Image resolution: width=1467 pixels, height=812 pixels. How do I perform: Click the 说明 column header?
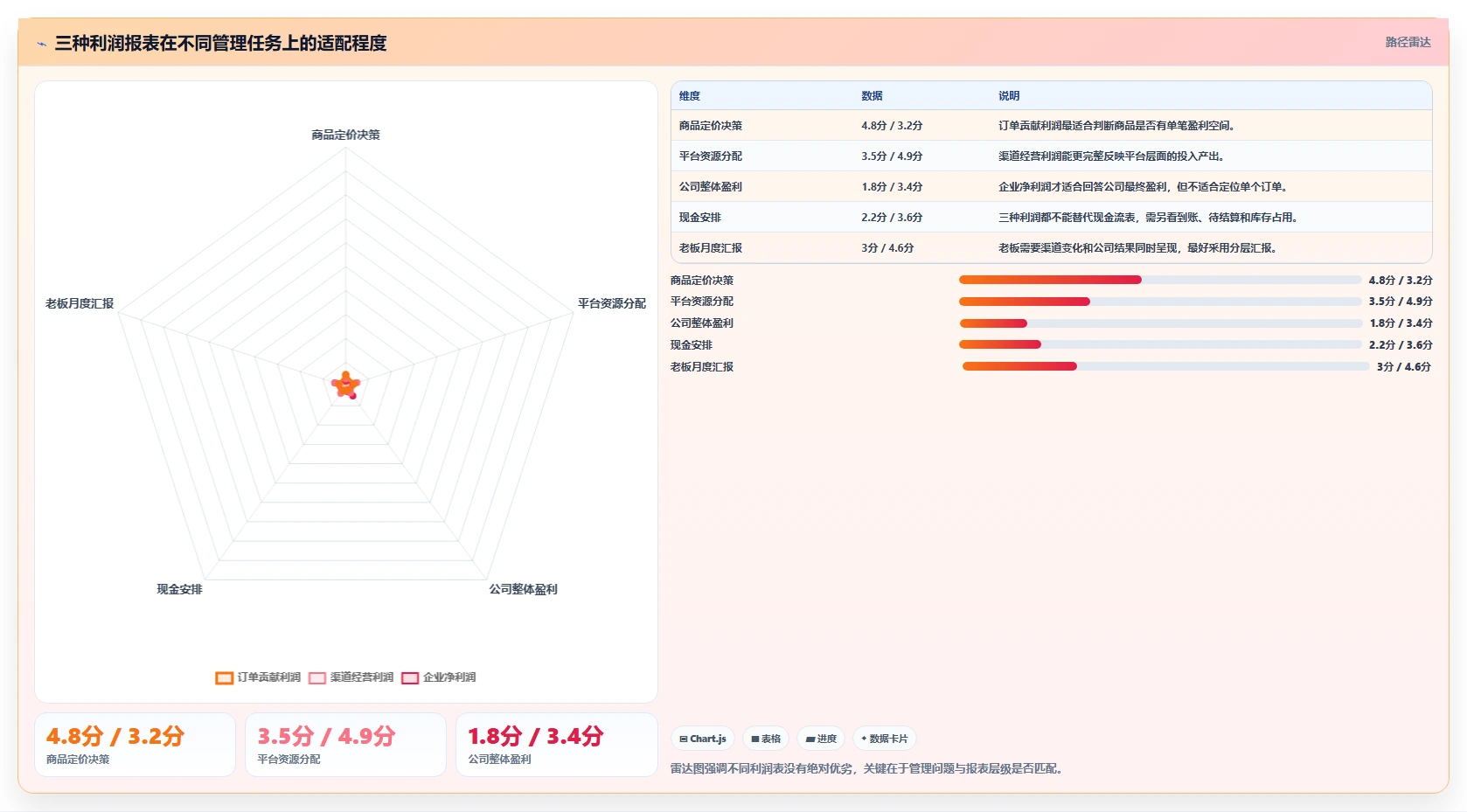pos(1009,96)
